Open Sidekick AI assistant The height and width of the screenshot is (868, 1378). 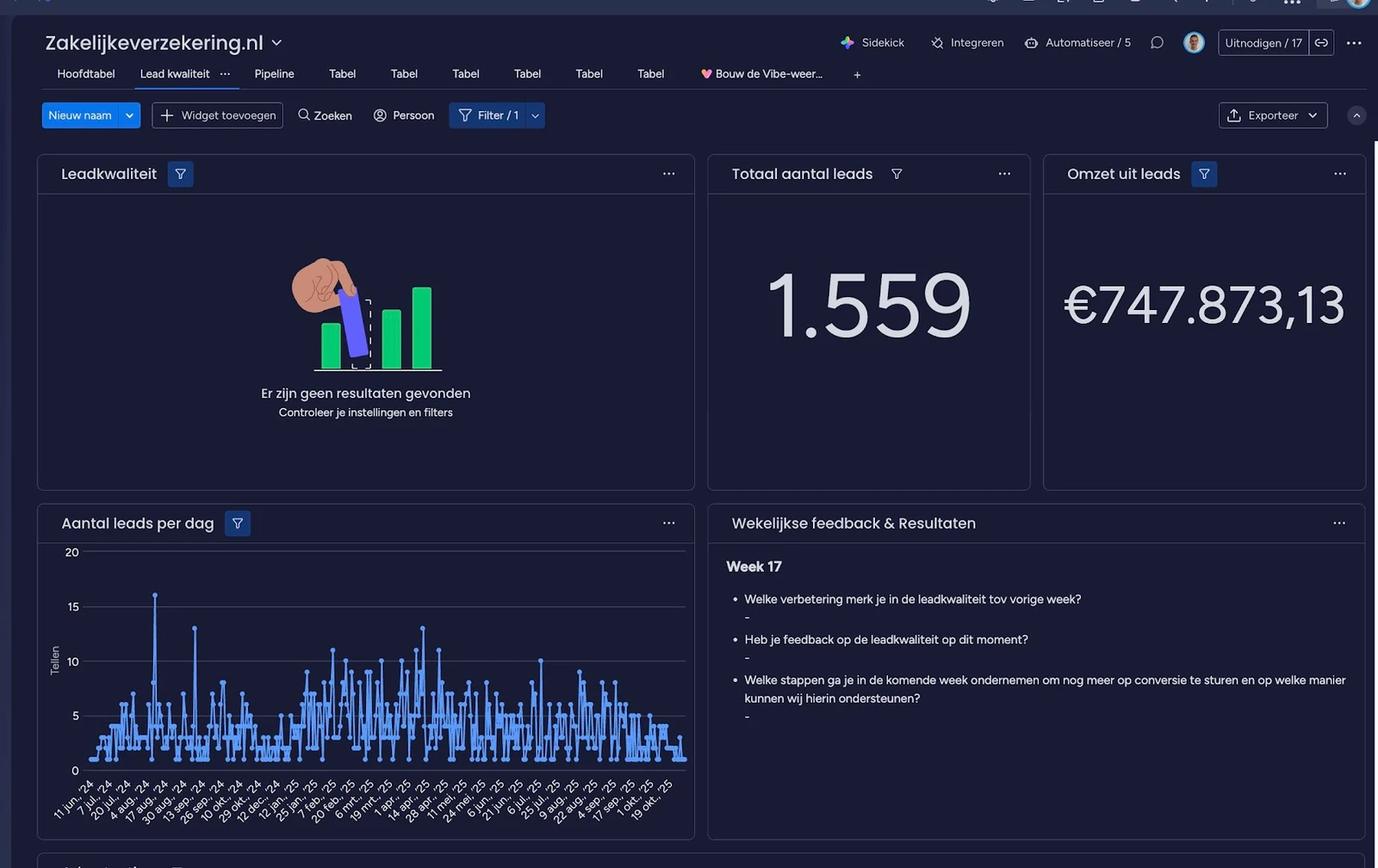coord(872,42)
